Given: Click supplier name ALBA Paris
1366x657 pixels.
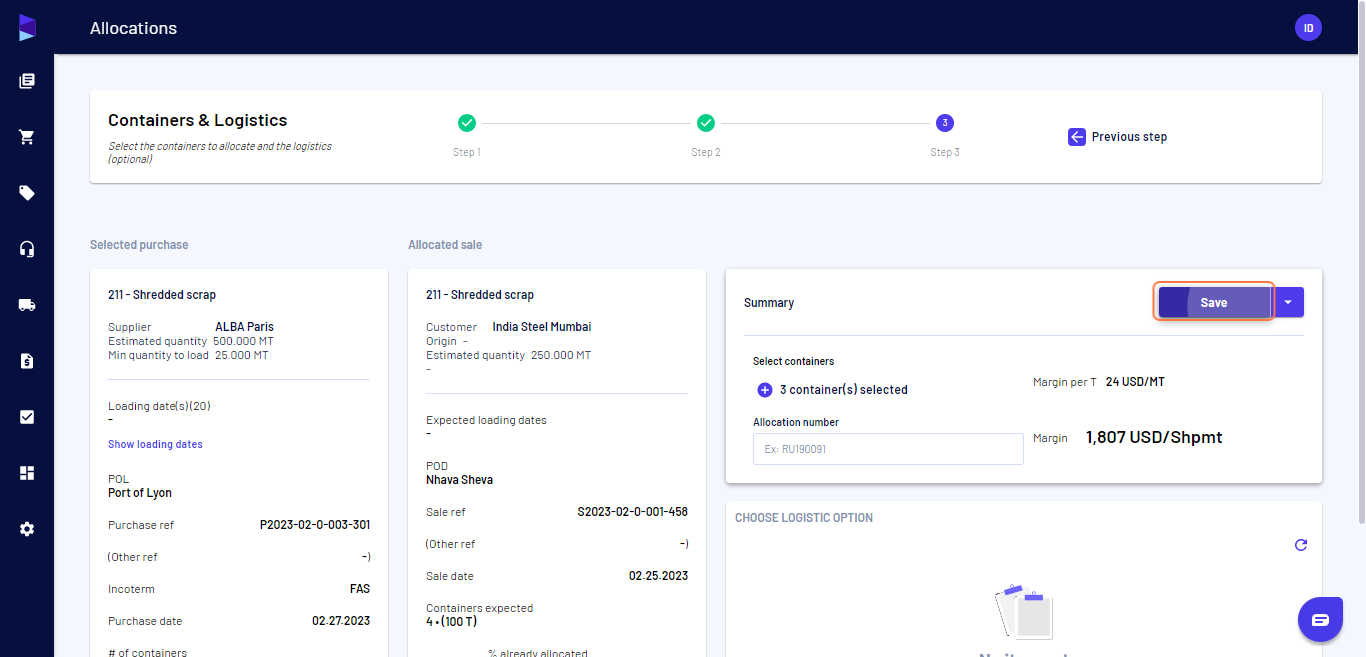Looking at the screenshot, I should pyautogui.click(x=244, y=327).
